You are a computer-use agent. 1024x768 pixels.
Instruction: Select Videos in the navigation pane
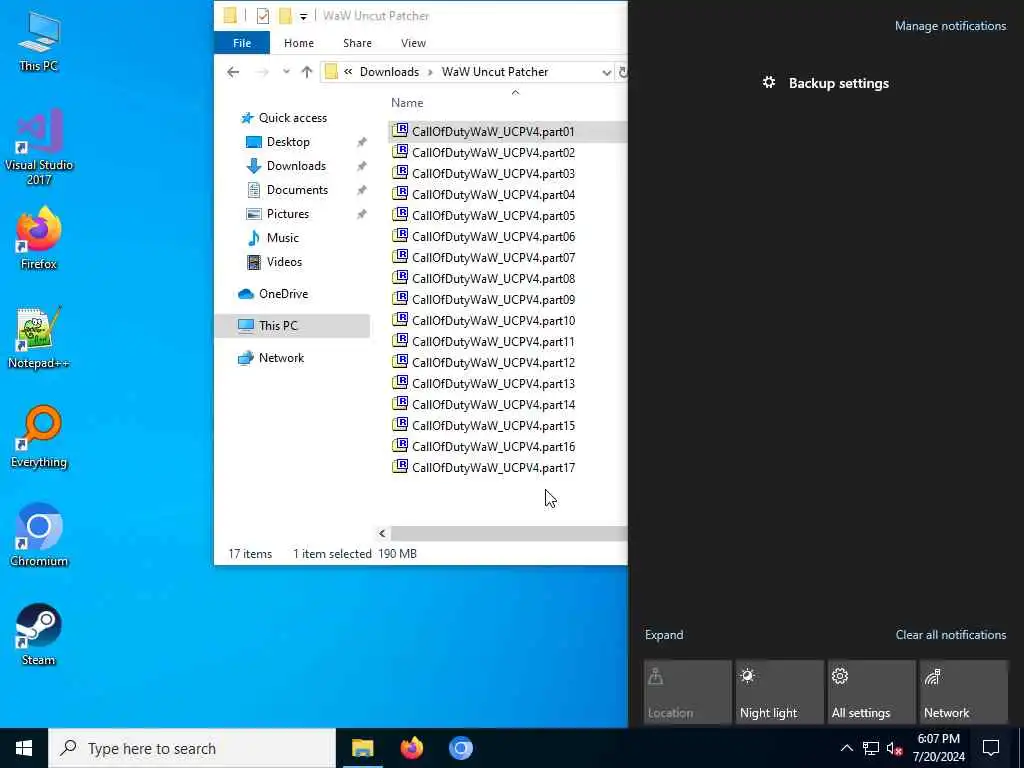tap(284, 262)
